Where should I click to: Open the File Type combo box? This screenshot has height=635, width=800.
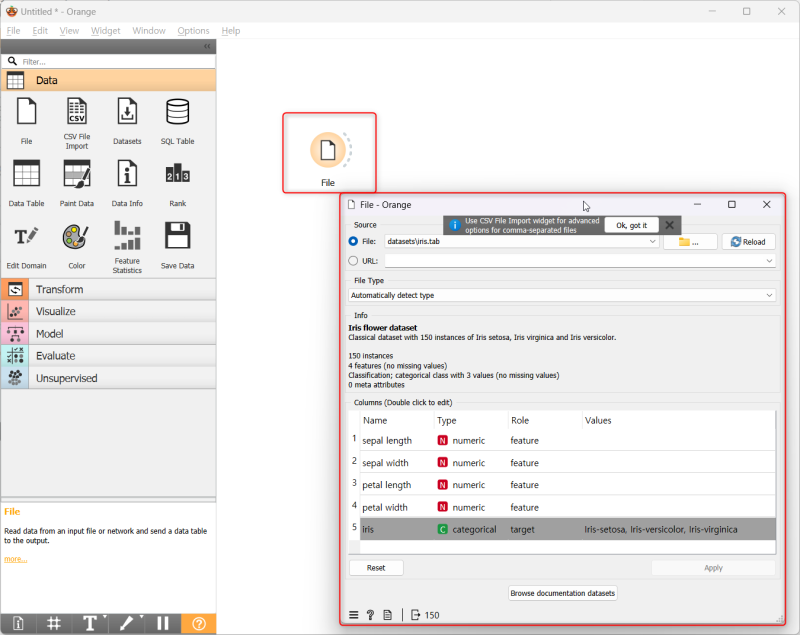[x=562, y=295]
